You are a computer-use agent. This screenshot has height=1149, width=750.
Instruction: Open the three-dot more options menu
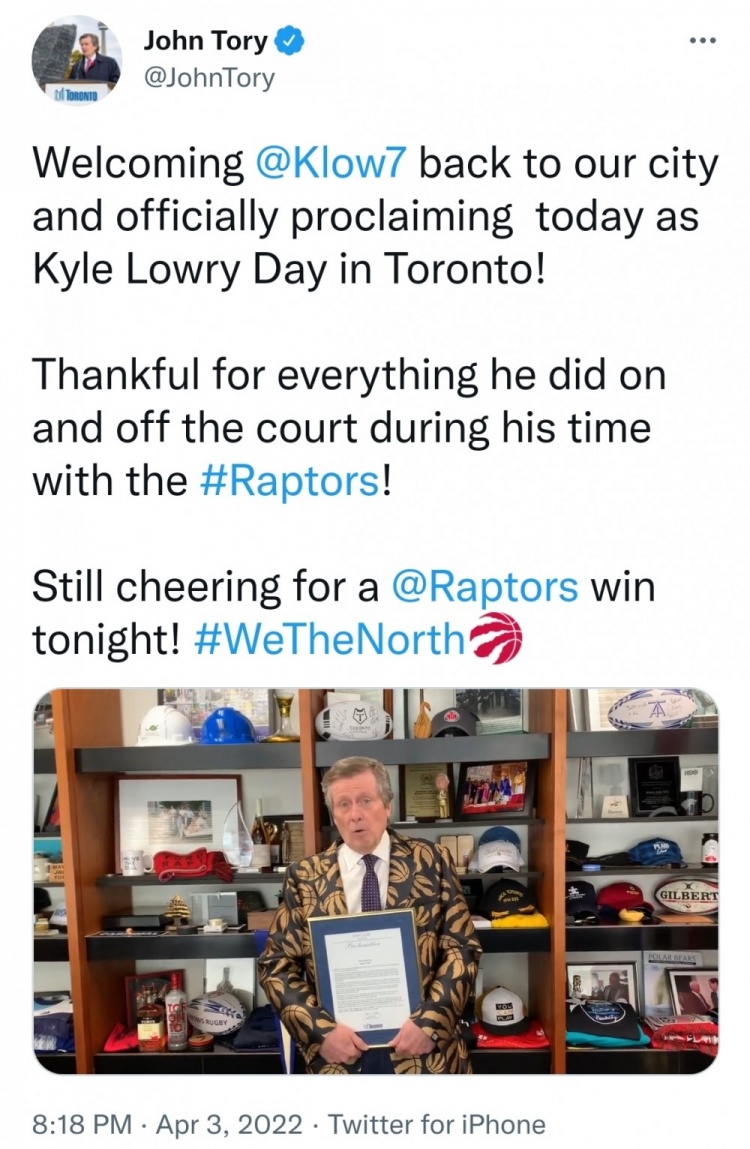(702, 39)
